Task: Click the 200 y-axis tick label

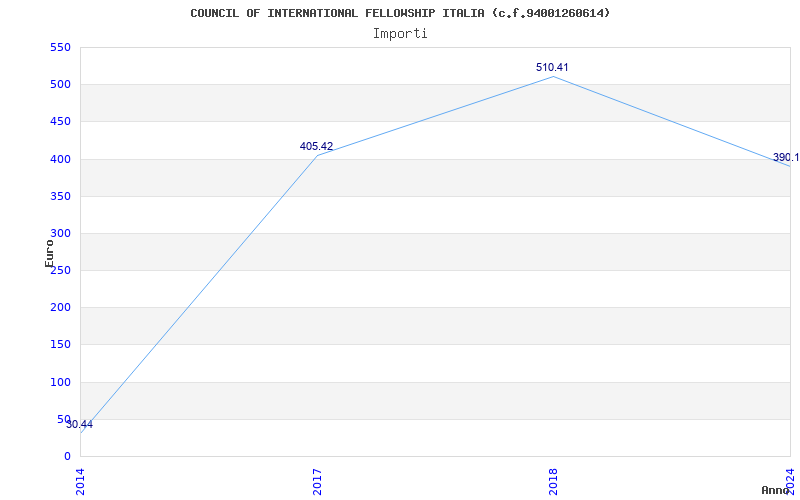Action: coord(60,308)
